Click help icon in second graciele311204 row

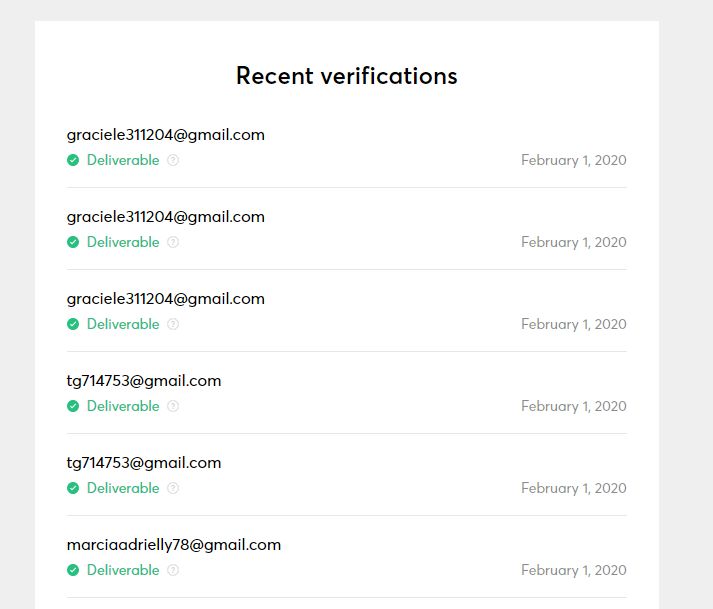coord(173,242)
